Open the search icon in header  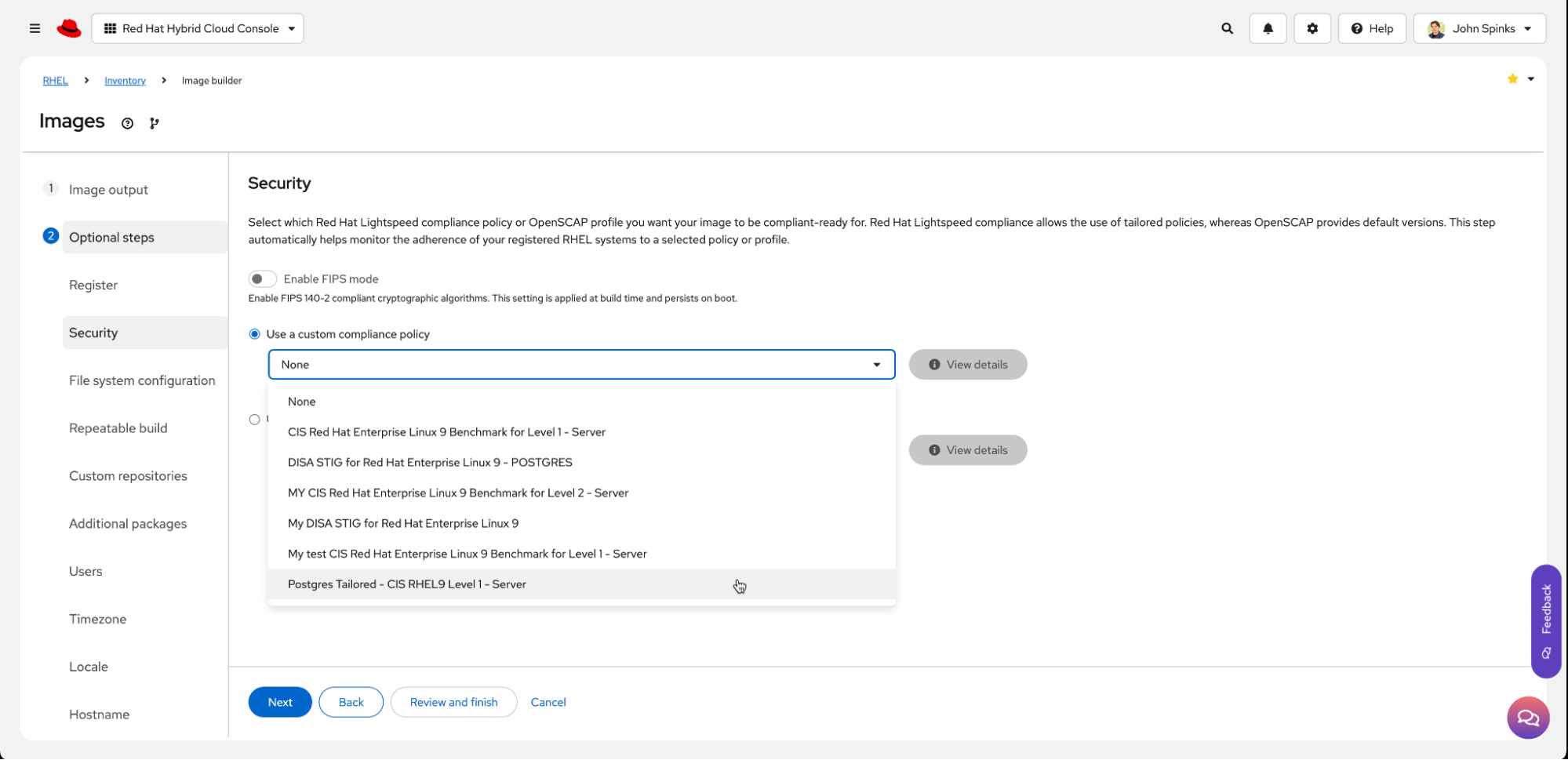(1227, 28)
